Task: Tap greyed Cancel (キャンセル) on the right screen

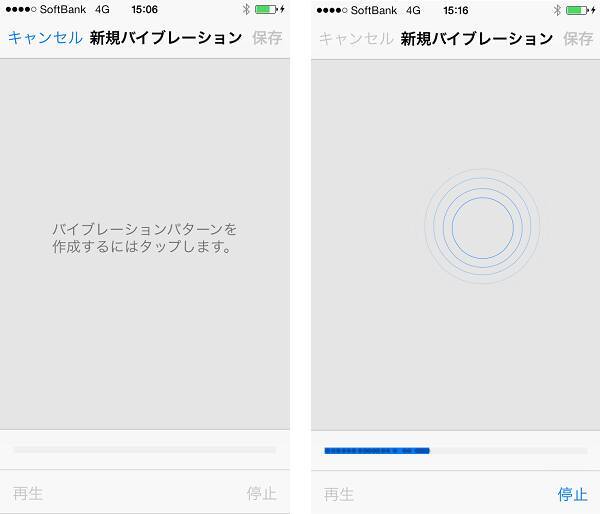Action: coord(356,39)
